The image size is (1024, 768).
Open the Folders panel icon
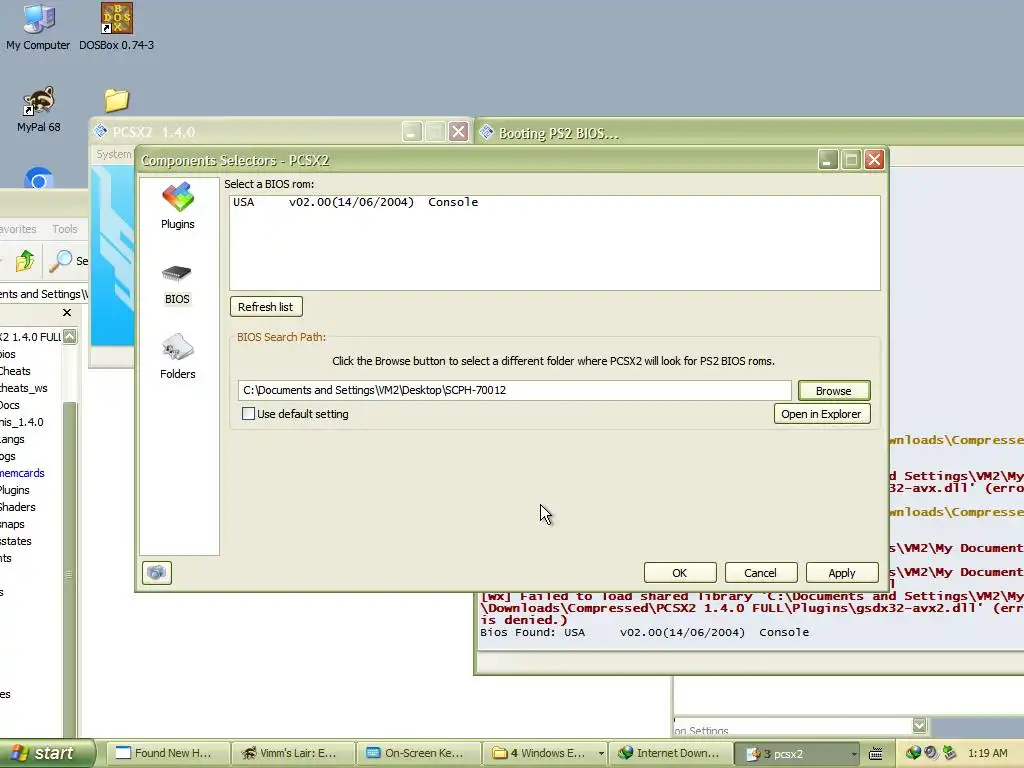click(178, 347)
